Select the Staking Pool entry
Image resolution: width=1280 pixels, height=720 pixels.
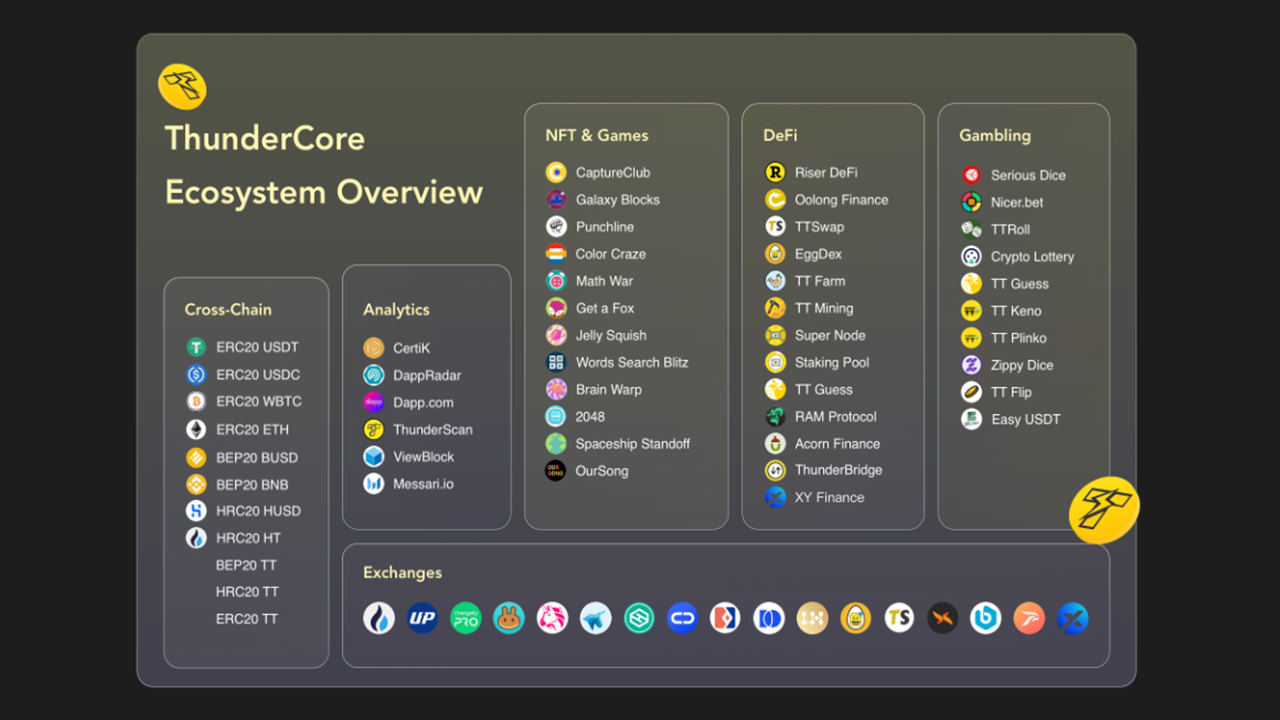pyautogui.click(x=817, y=362)
